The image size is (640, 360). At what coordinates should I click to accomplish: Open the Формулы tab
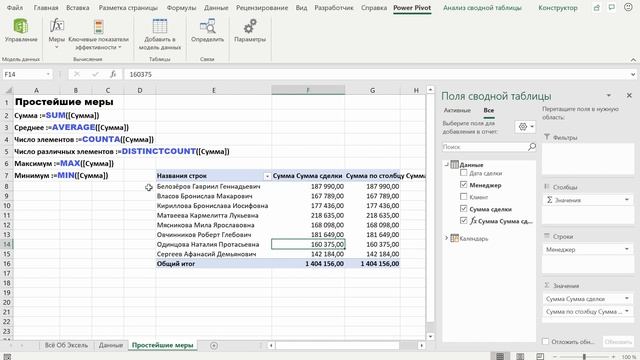tap(181, 7)
